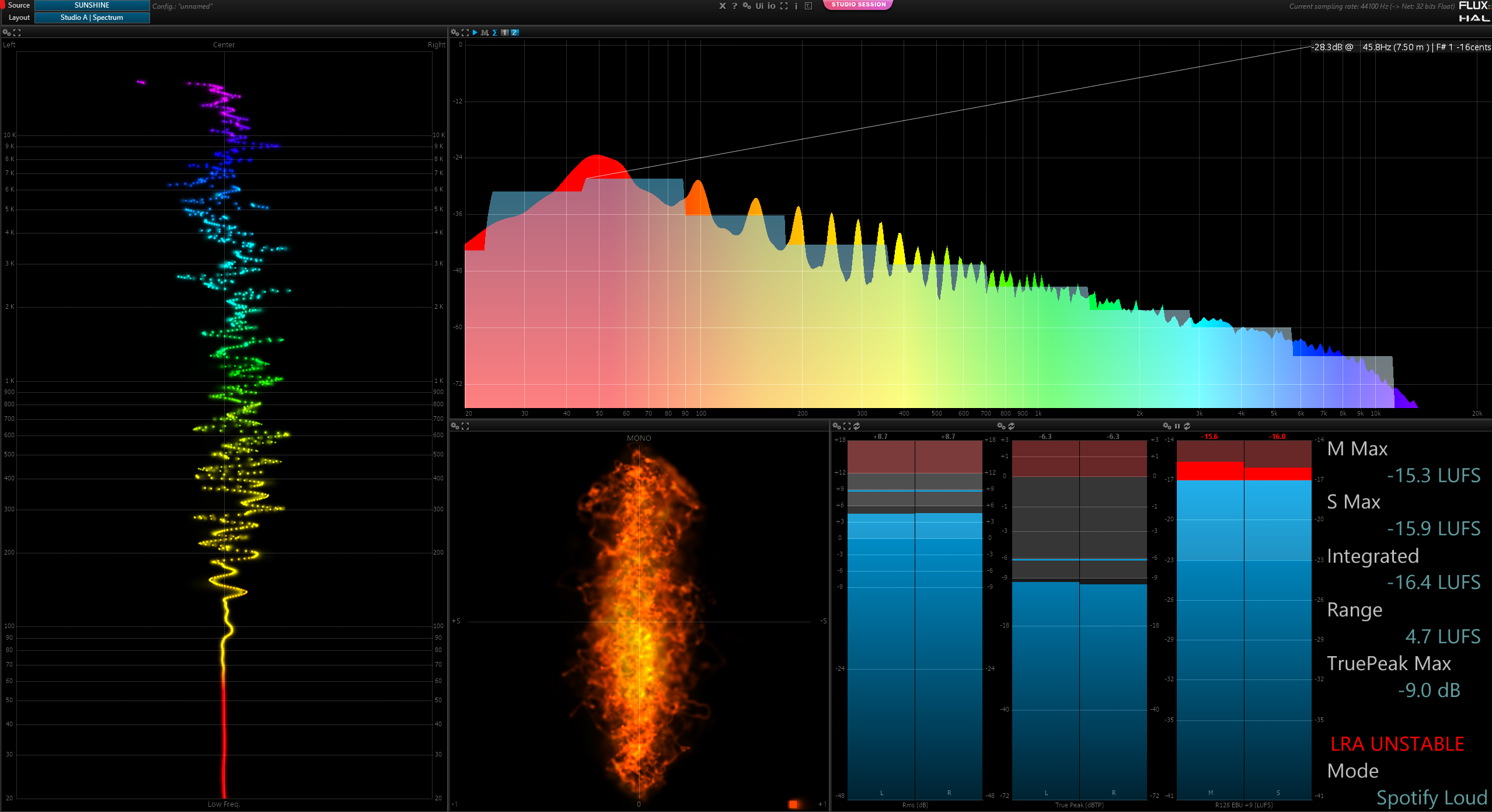Click the boxed T icon in the top toolbar

click(x=808, y=6)
